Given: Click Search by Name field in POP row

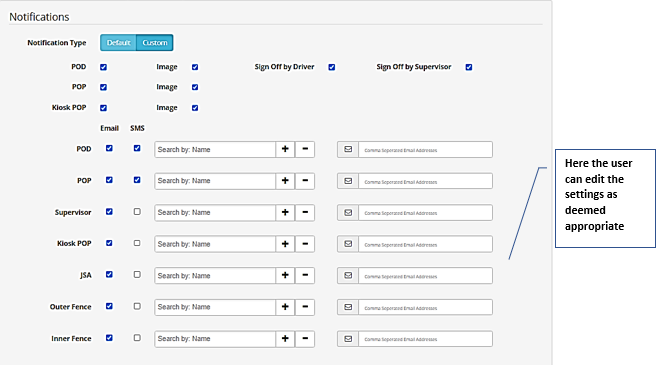Looking at the screenshot, I should (215, 181).
